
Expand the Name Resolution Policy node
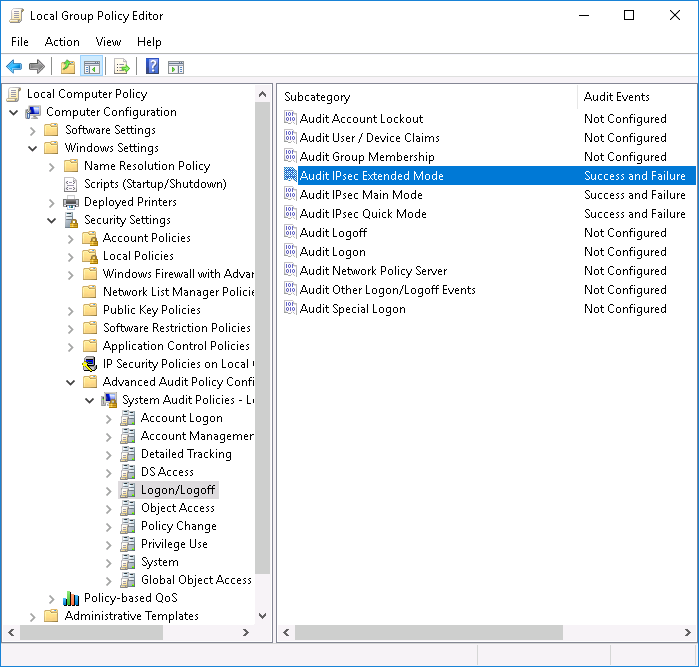point(52,166)
